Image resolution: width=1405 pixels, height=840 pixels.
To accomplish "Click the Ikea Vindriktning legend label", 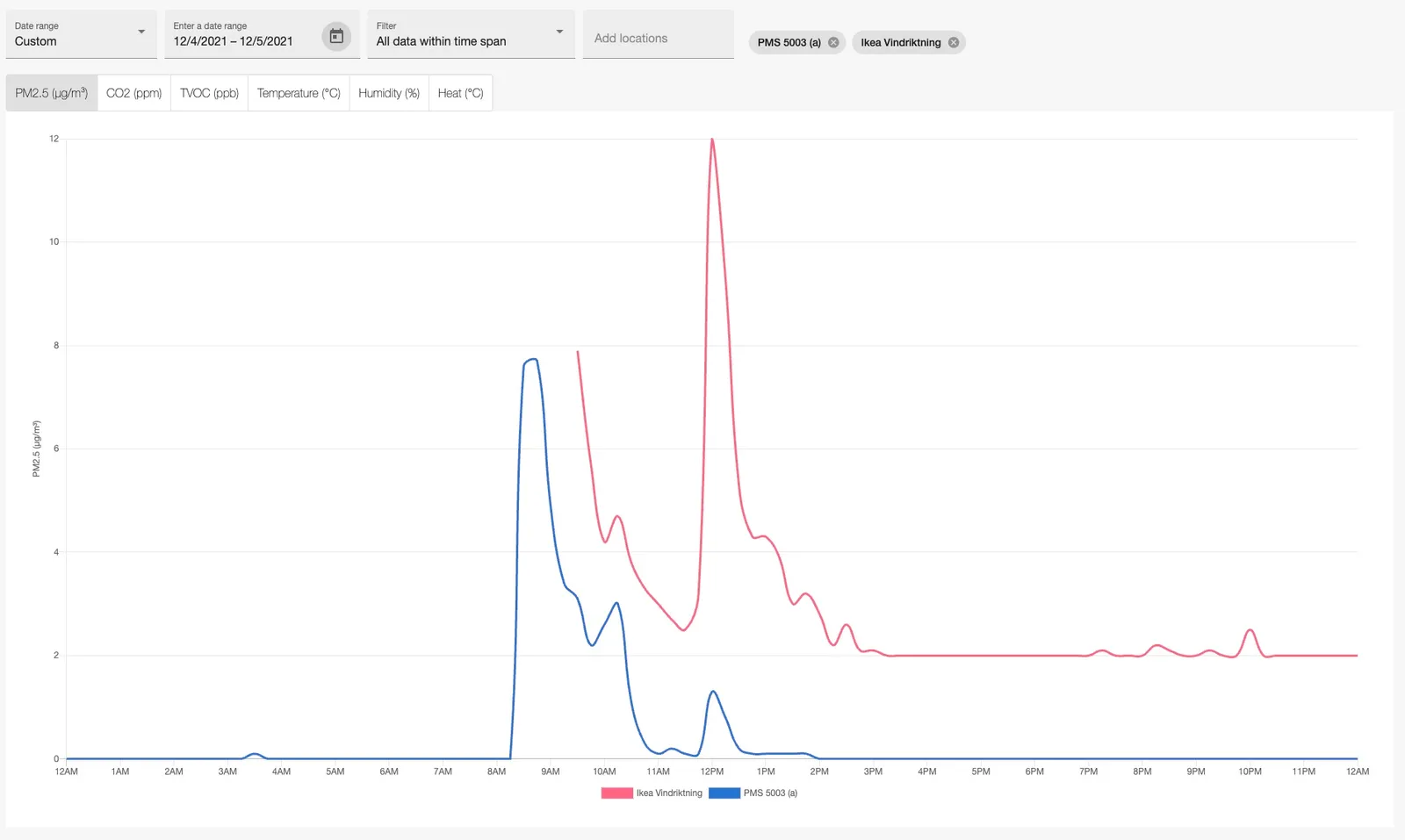I will pyautogui.click(x=669, y=793).
